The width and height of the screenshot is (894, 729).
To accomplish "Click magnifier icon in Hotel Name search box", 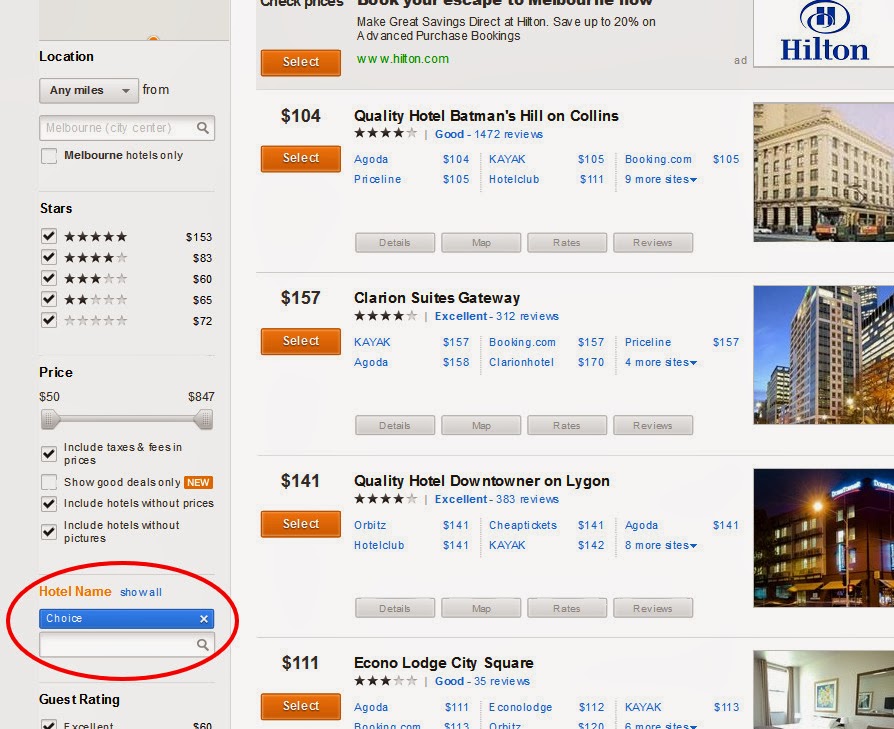I will coord(202,645).
